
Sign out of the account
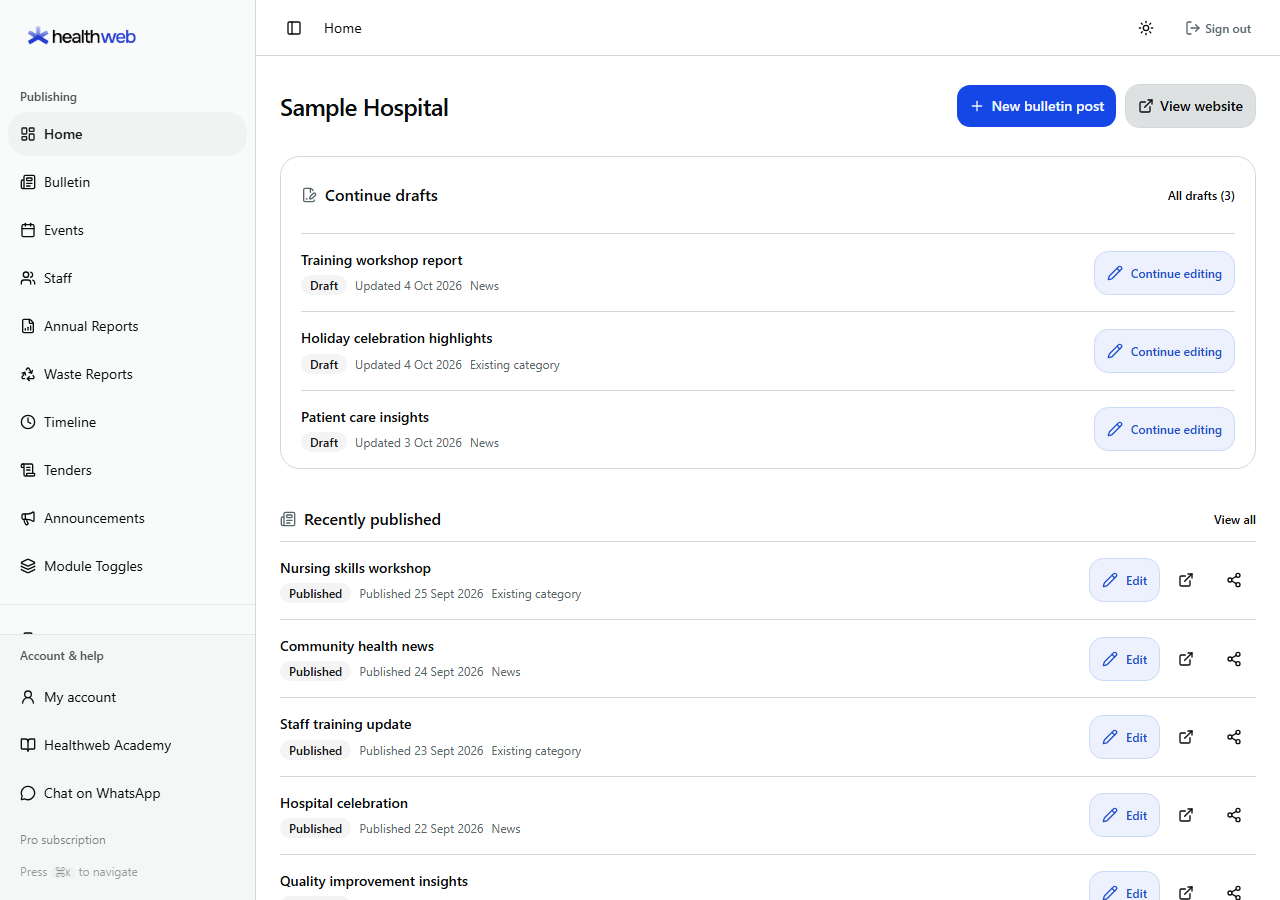tap(1218, 28)
